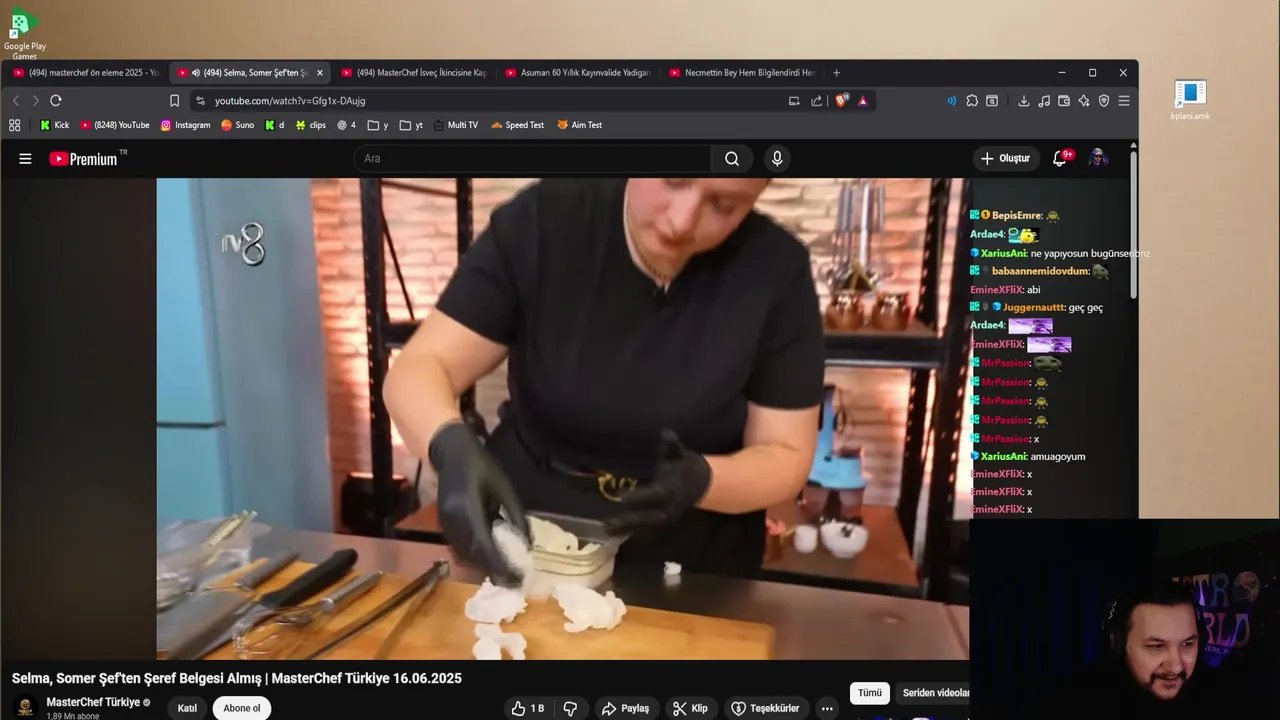The height and width of the screenshot is (720, 1280).
Task: Open browser downloads icon
Action: (x=1024, y=100)
